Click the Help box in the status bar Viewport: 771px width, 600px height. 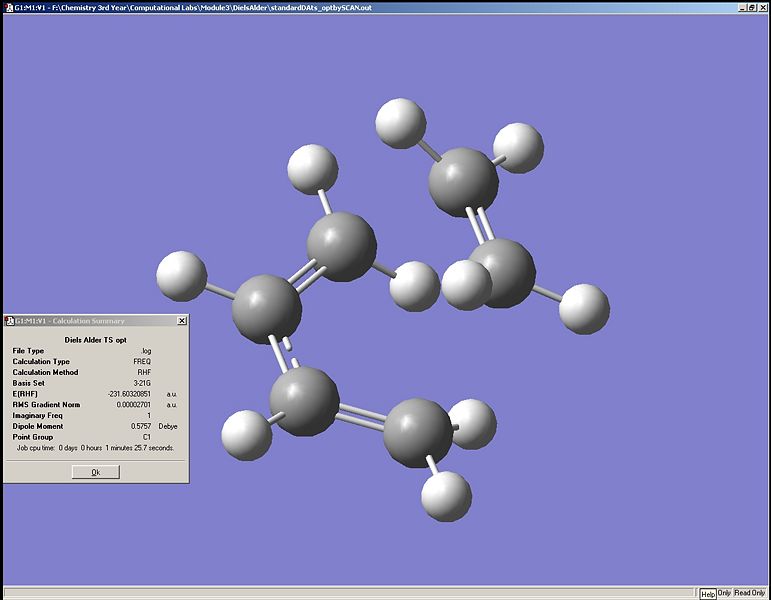tap(707, 593)
